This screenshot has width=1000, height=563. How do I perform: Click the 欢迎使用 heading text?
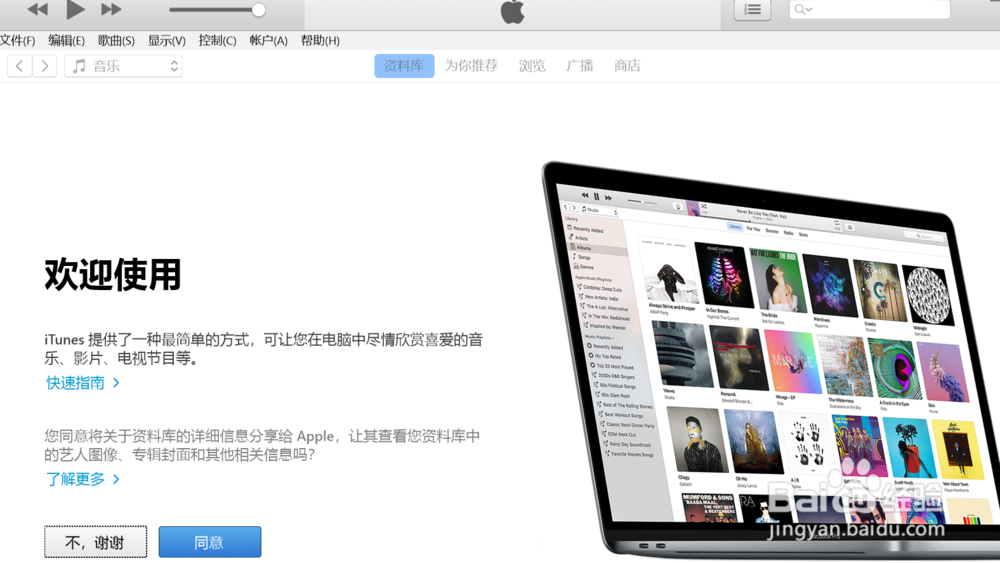point(113,275)
